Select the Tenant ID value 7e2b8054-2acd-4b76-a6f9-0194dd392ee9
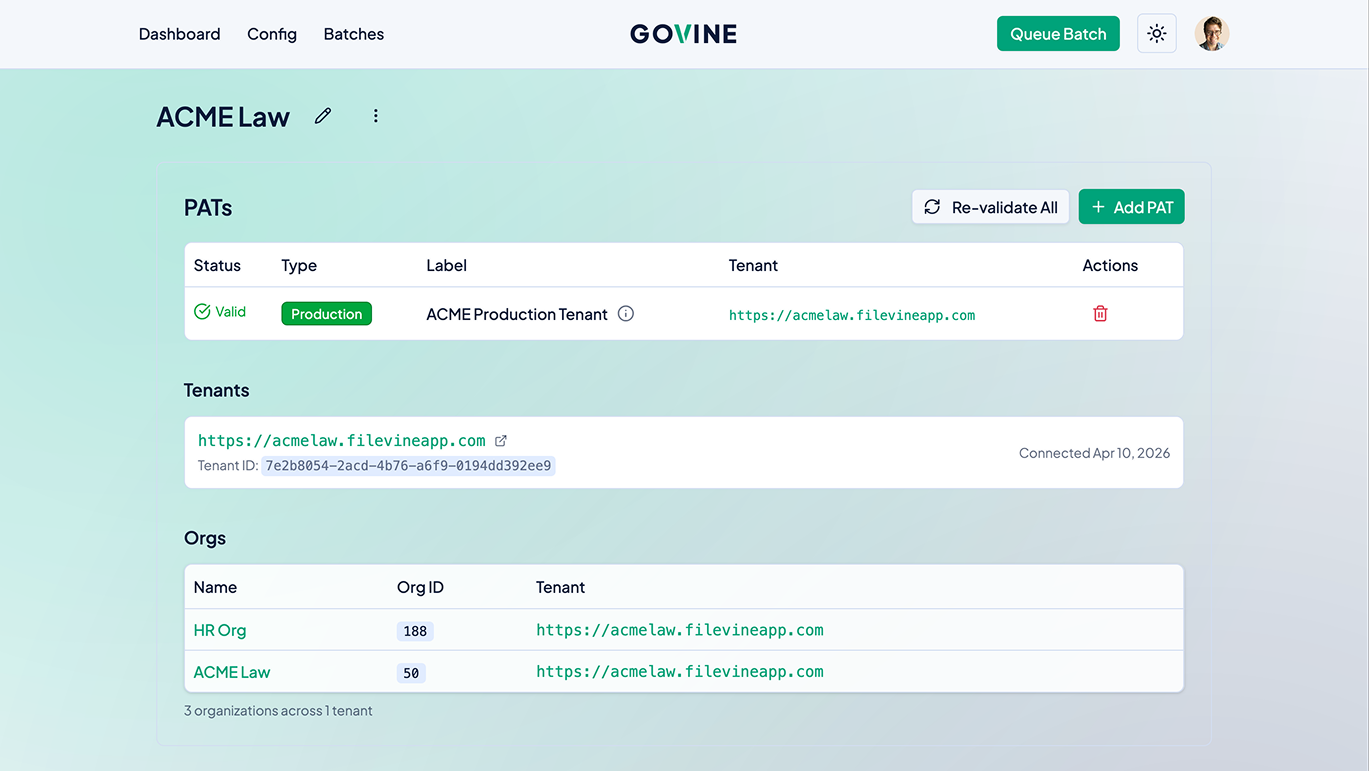Screen dimensions: 1371x771 click(x=408, y=466)
